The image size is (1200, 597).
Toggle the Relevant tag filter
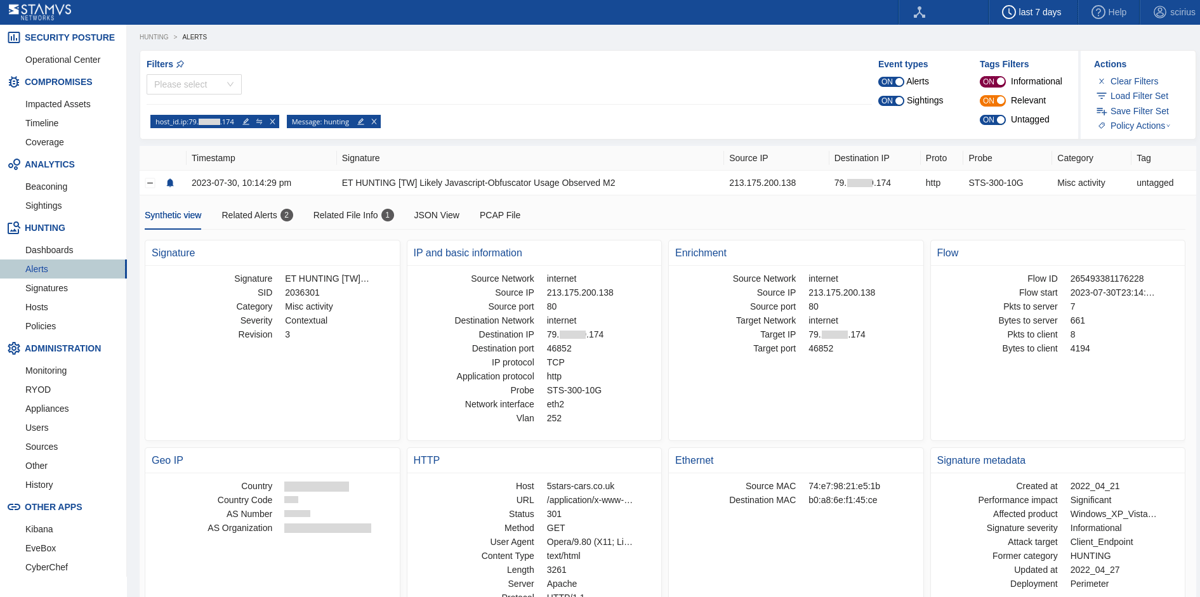tap(993, 101)
